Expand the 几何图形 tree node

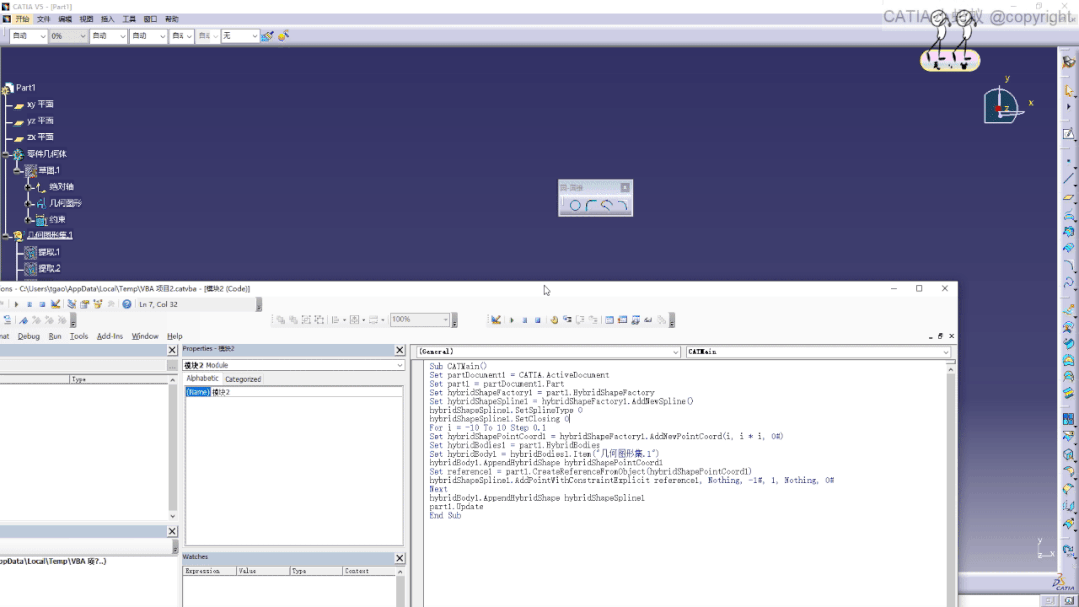pos(29,203)
